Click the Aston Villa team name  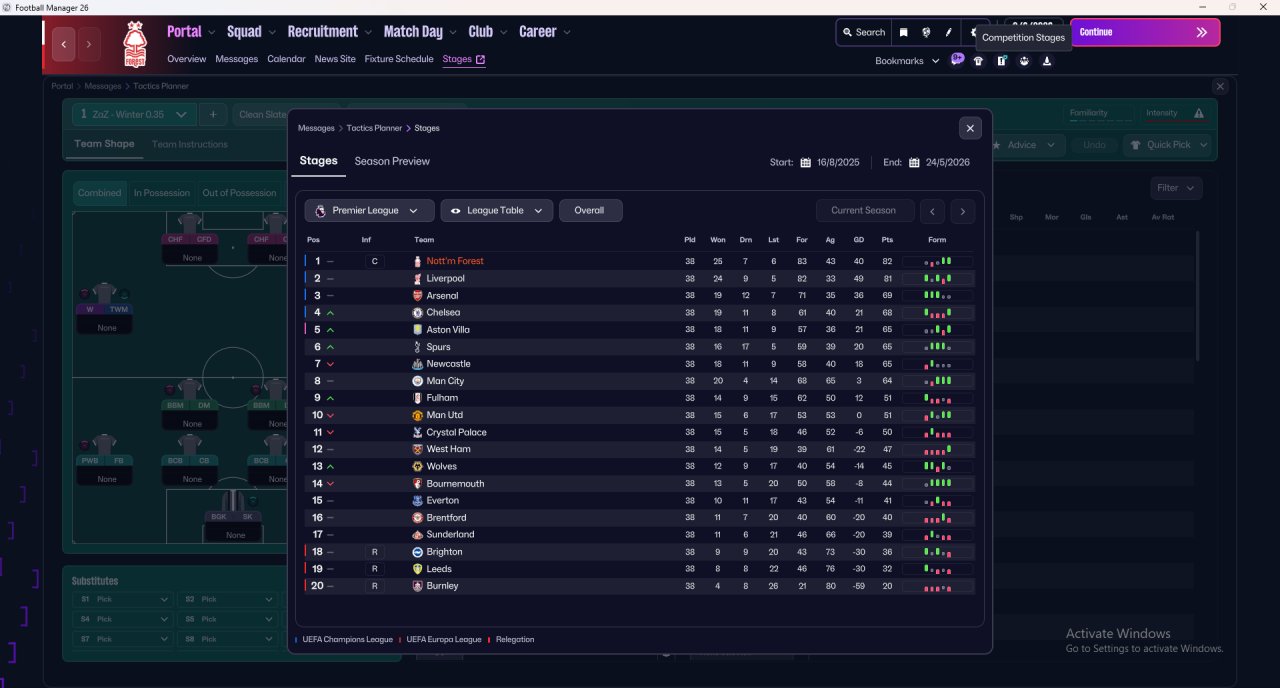(448, 330)
